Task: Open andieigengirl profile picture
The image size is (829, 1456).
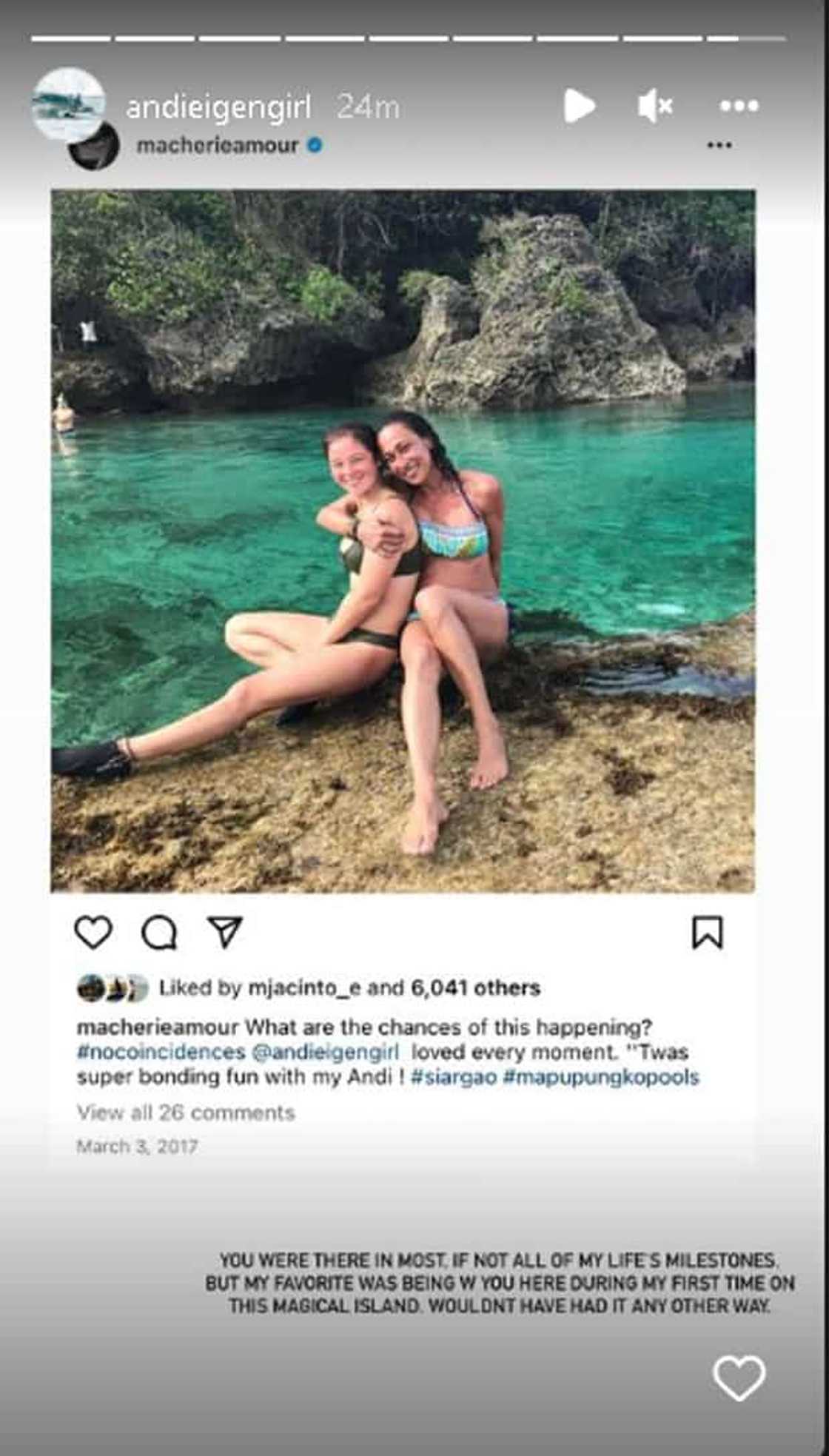Action: (68, 104)
